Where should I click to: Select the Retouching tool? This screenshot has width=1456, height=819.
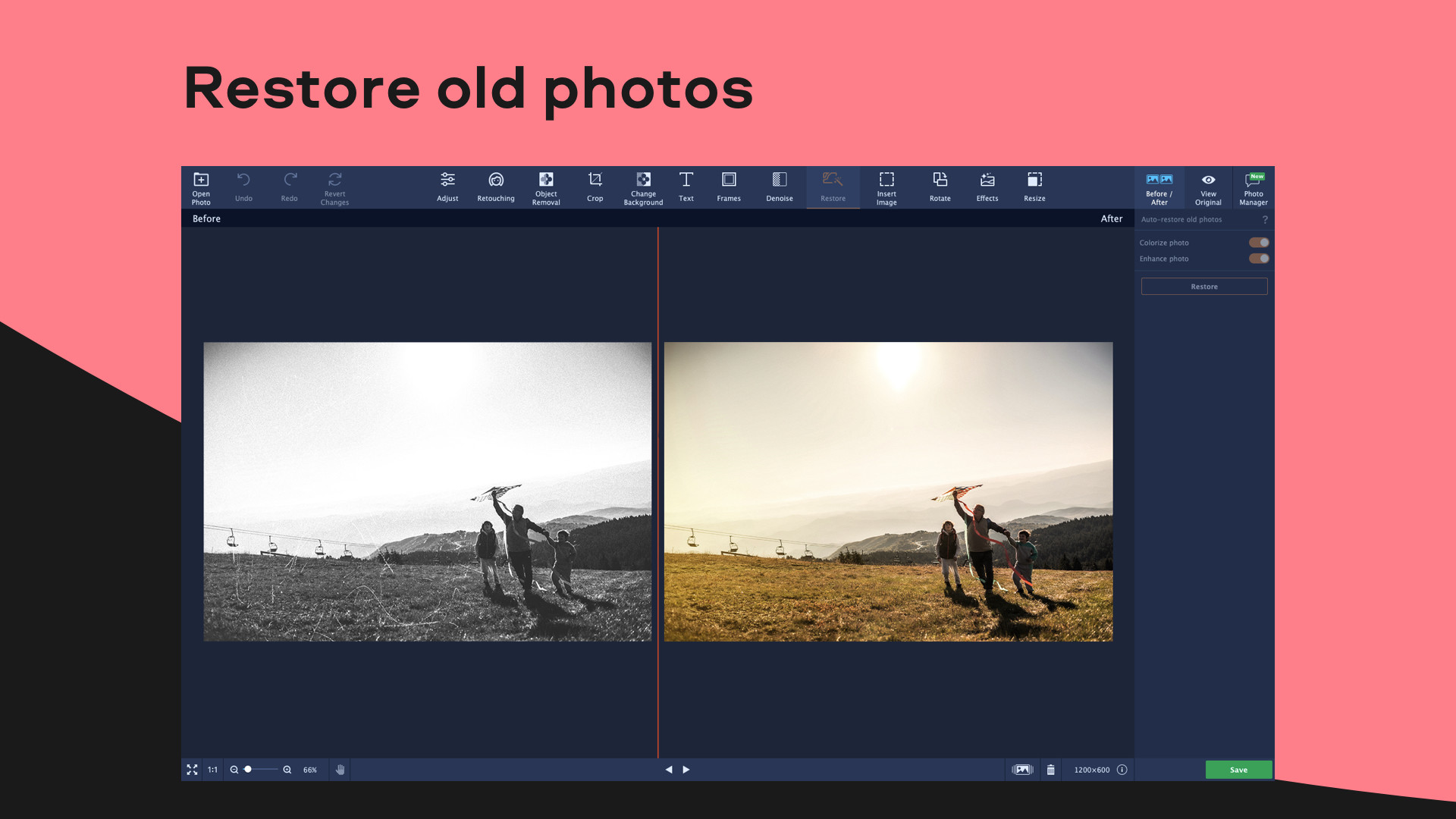(495, 187)
